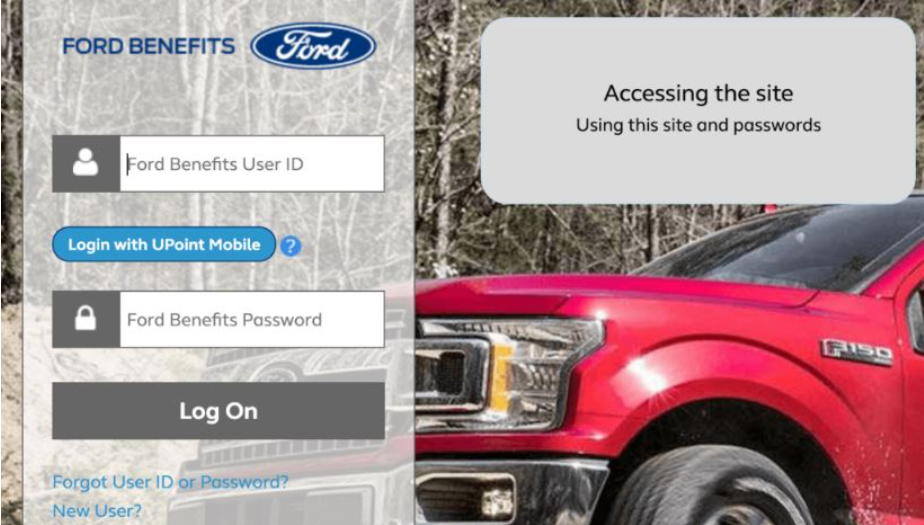
Task: Click the FORD BENEFITS heading text
Action: click(x=148, y=47)
